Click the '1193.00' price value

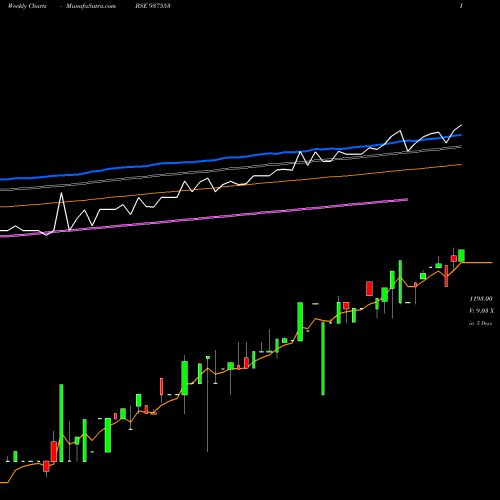click(x=481, y=299)
